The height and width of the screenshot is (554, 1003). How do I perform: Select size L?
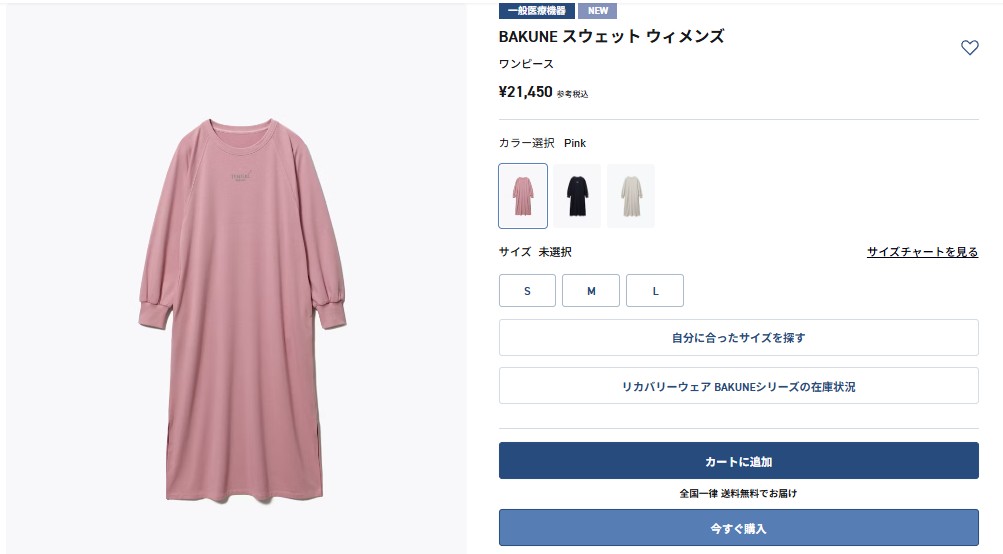pos(655,291)
